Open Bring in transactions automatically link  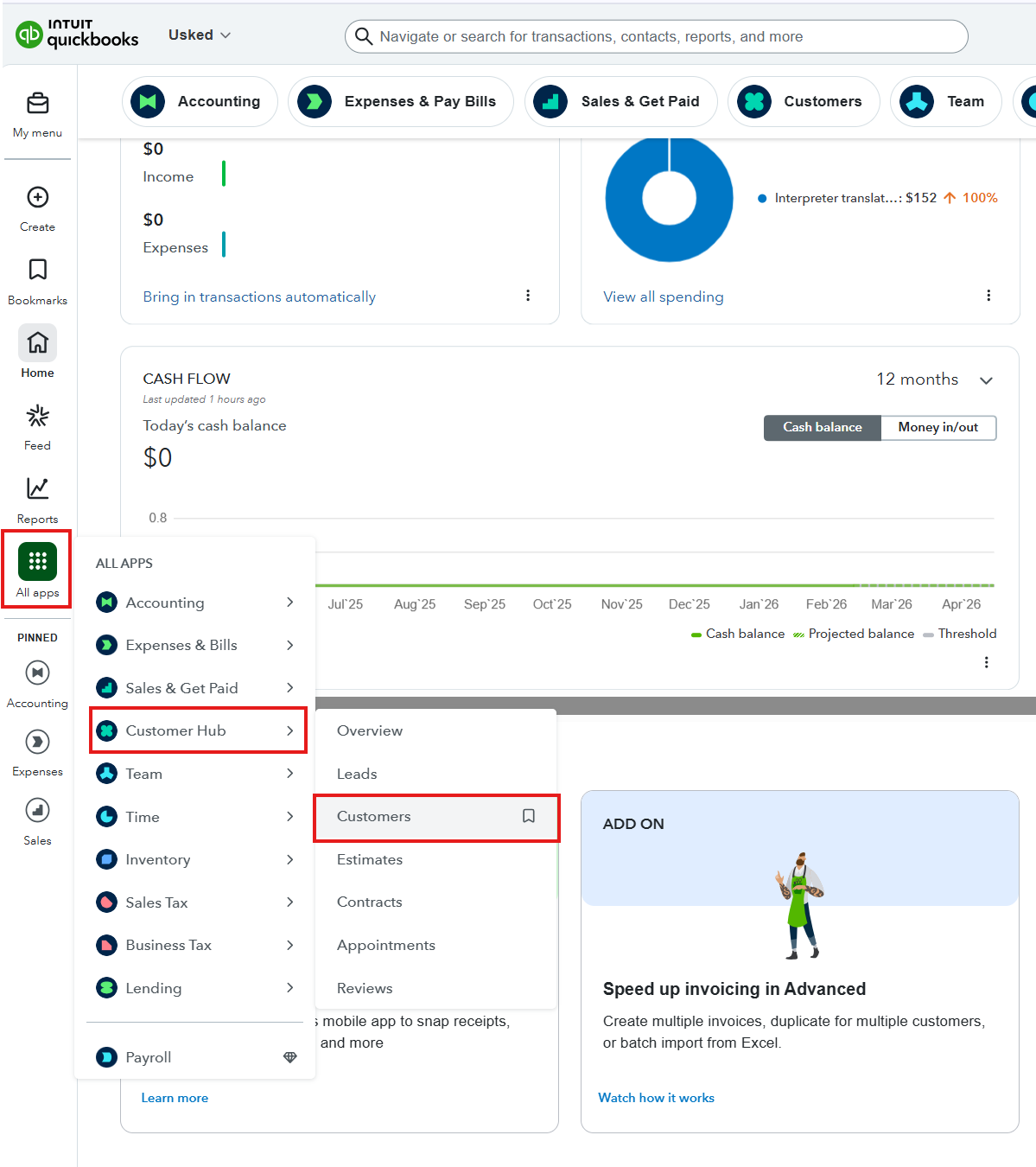[259, 297]
